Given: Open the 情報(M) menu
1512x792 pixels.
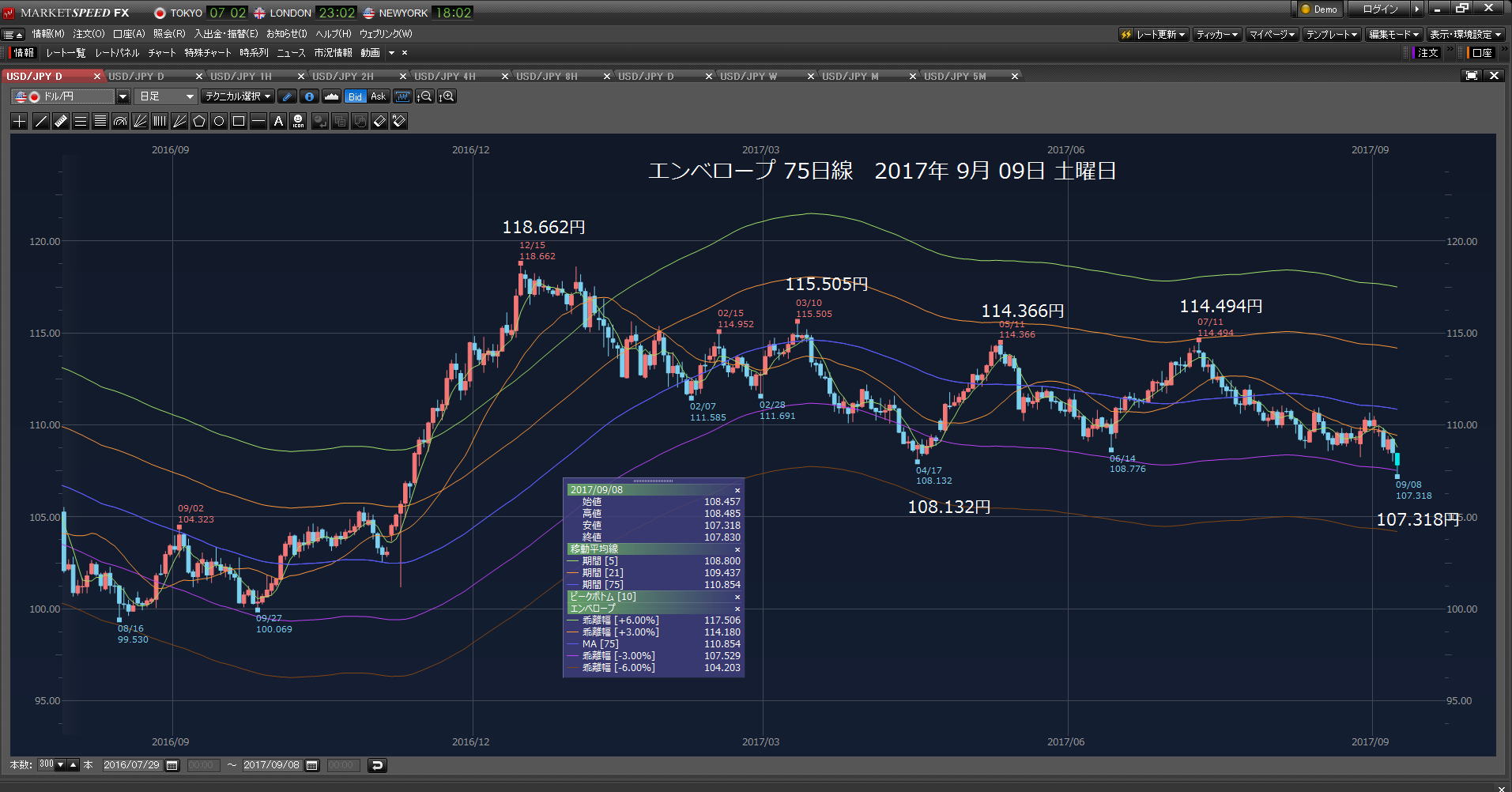Looking at the screenshot, I should 48,34.
